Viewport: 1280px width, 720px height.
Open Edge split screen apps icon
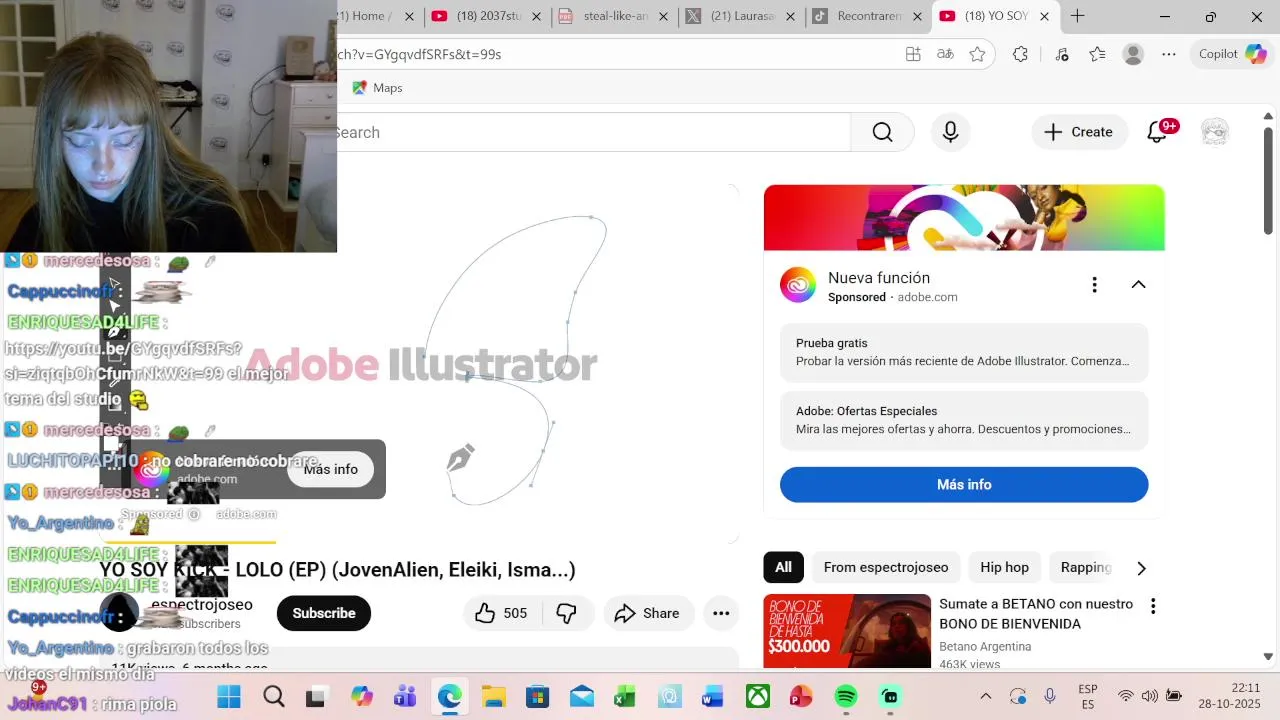913,54
